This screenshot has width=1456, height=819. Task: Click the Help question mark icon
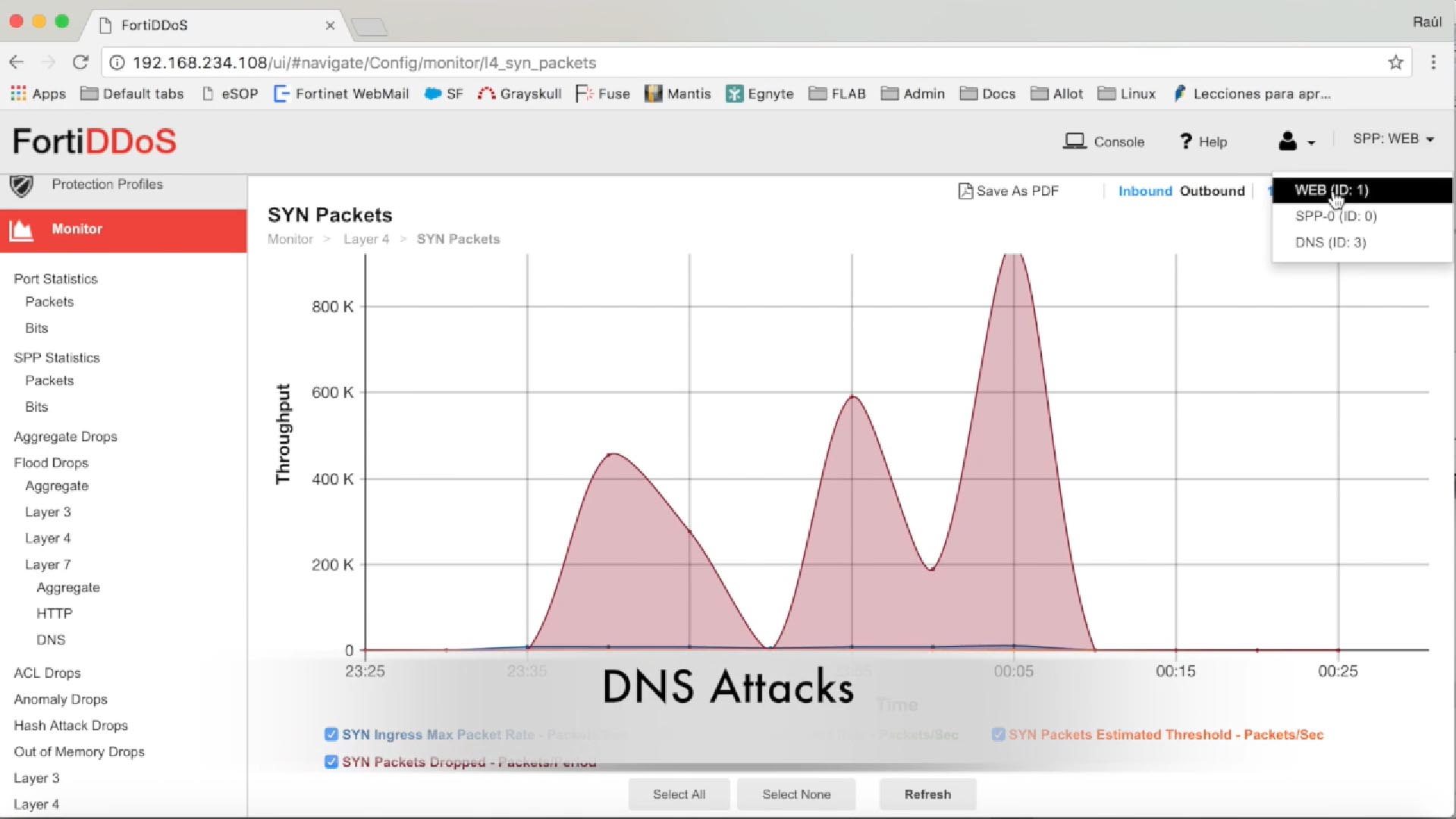[x=1186, y=141]
